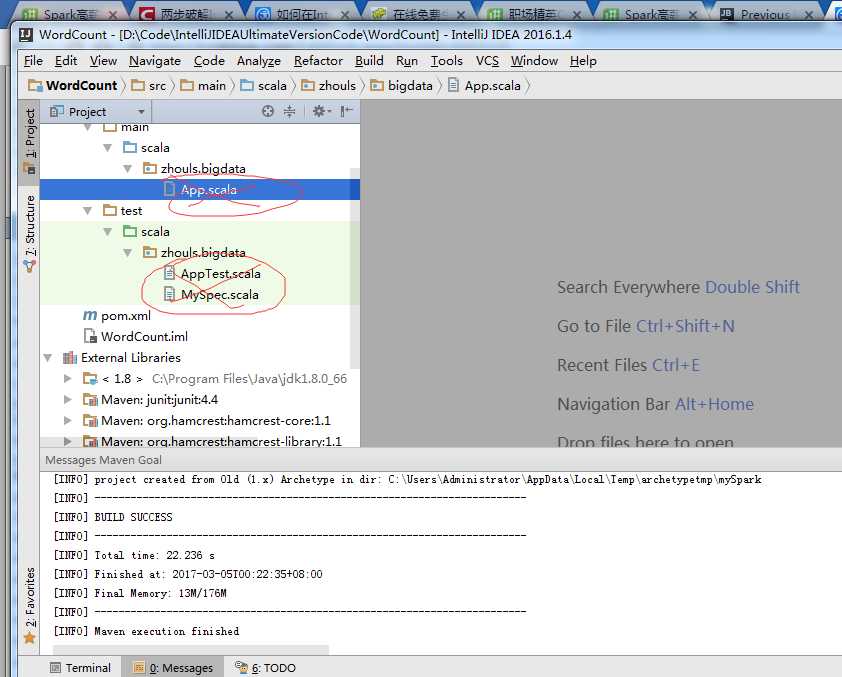This screenshot has width=842, height=677.
Task: Open the Code menu
Action: [209, 61]
